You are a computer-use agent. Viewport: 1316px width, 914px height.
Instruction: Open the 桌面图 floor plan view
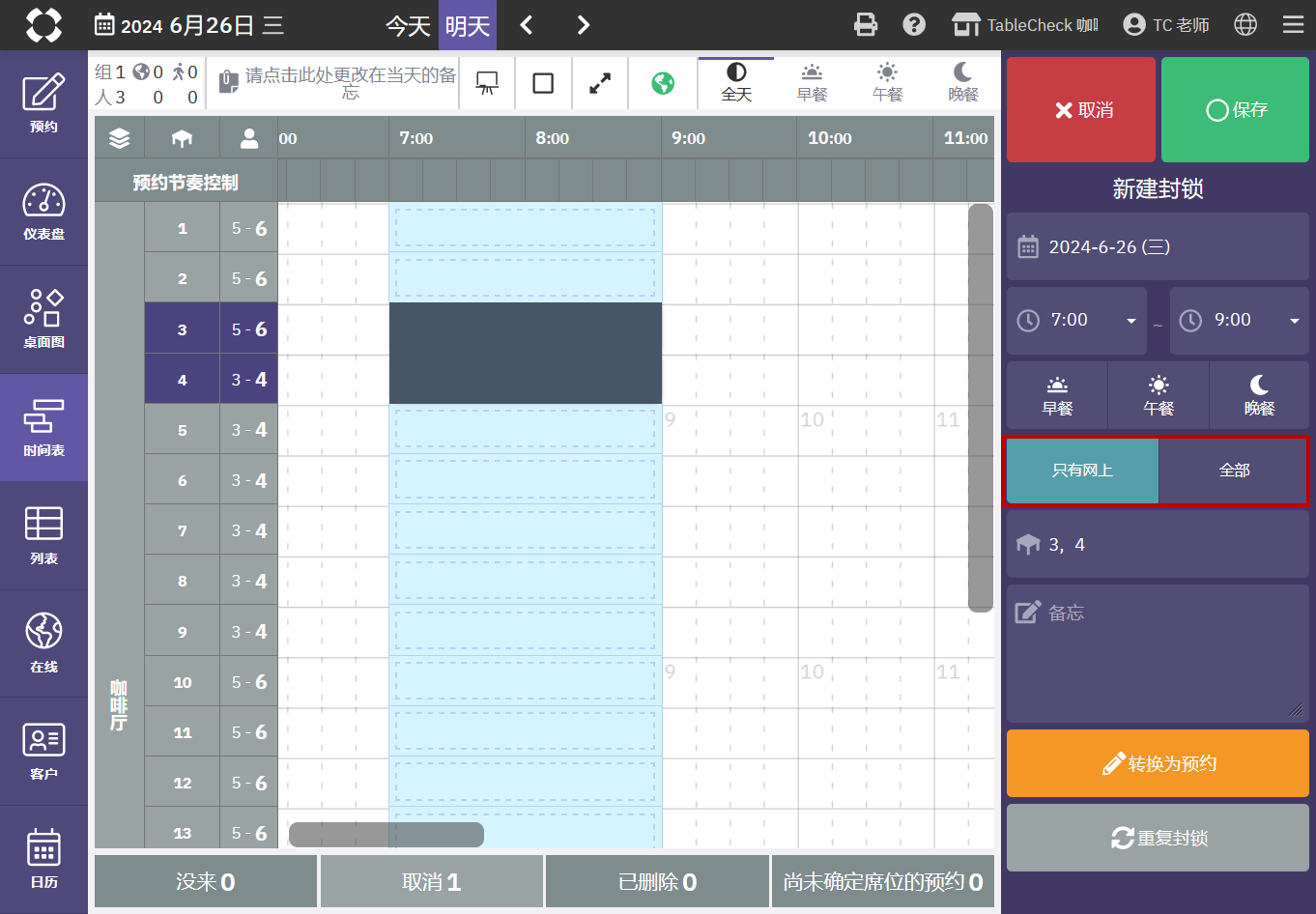tap(43, 321)
